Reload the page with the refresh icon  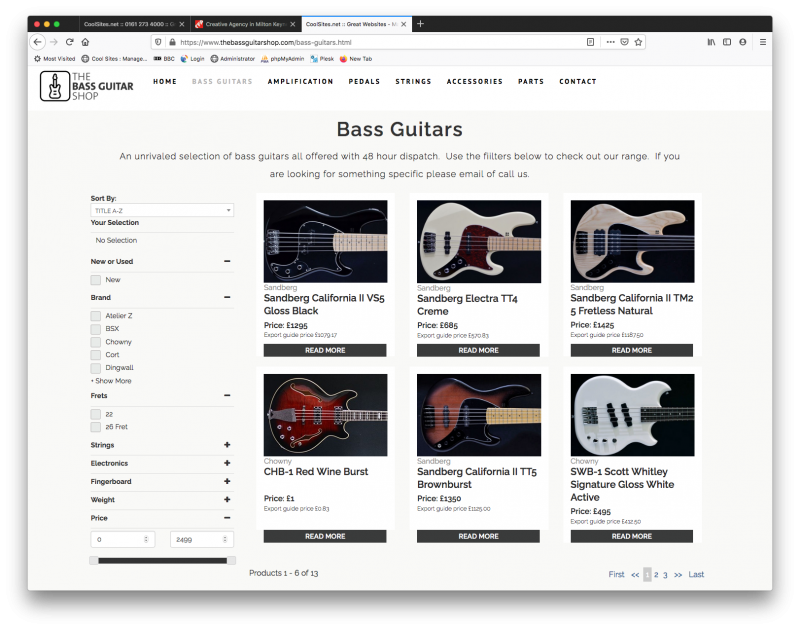70,42
